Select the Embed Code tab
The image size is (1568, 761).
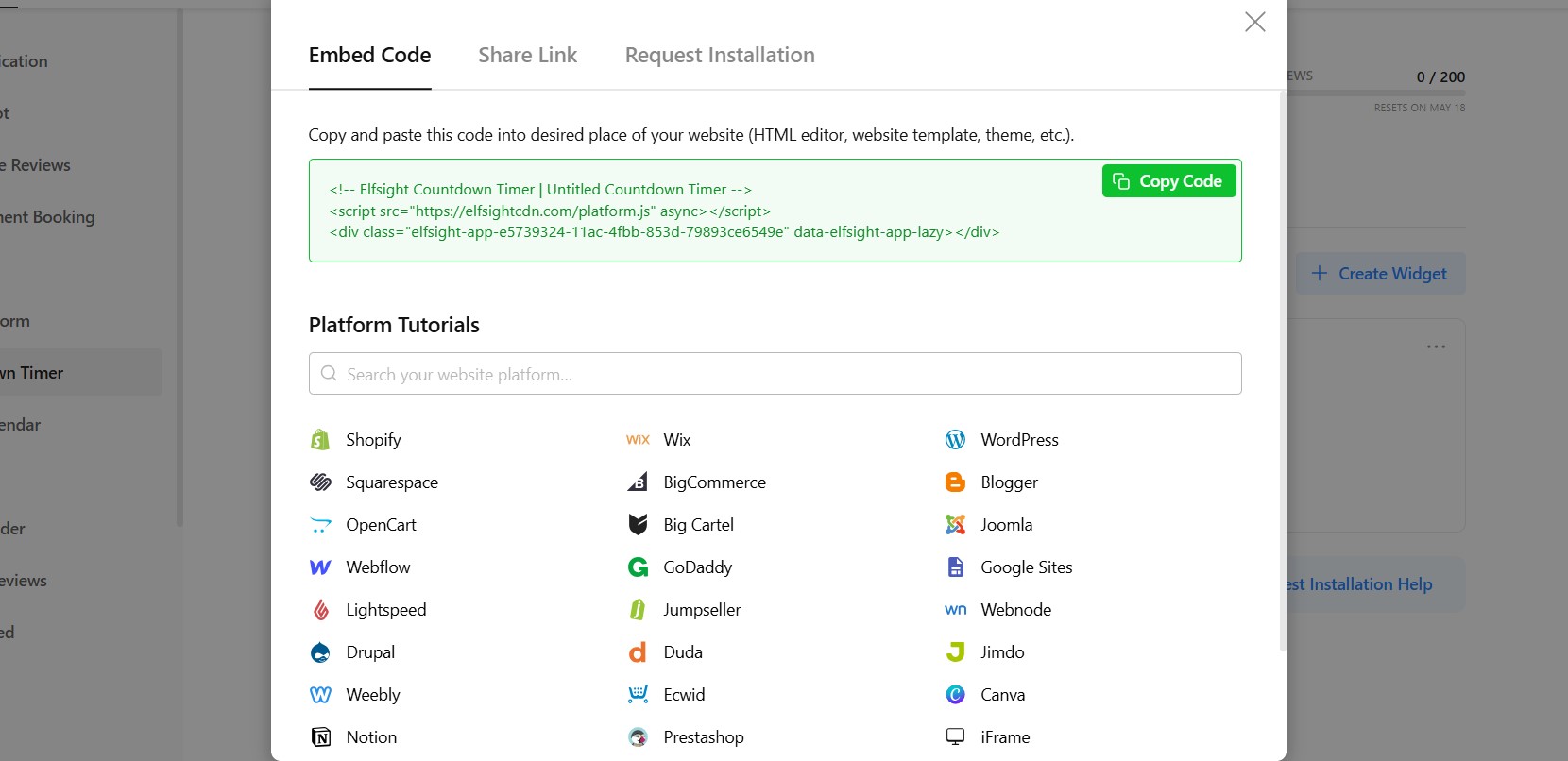click(369, 55)
